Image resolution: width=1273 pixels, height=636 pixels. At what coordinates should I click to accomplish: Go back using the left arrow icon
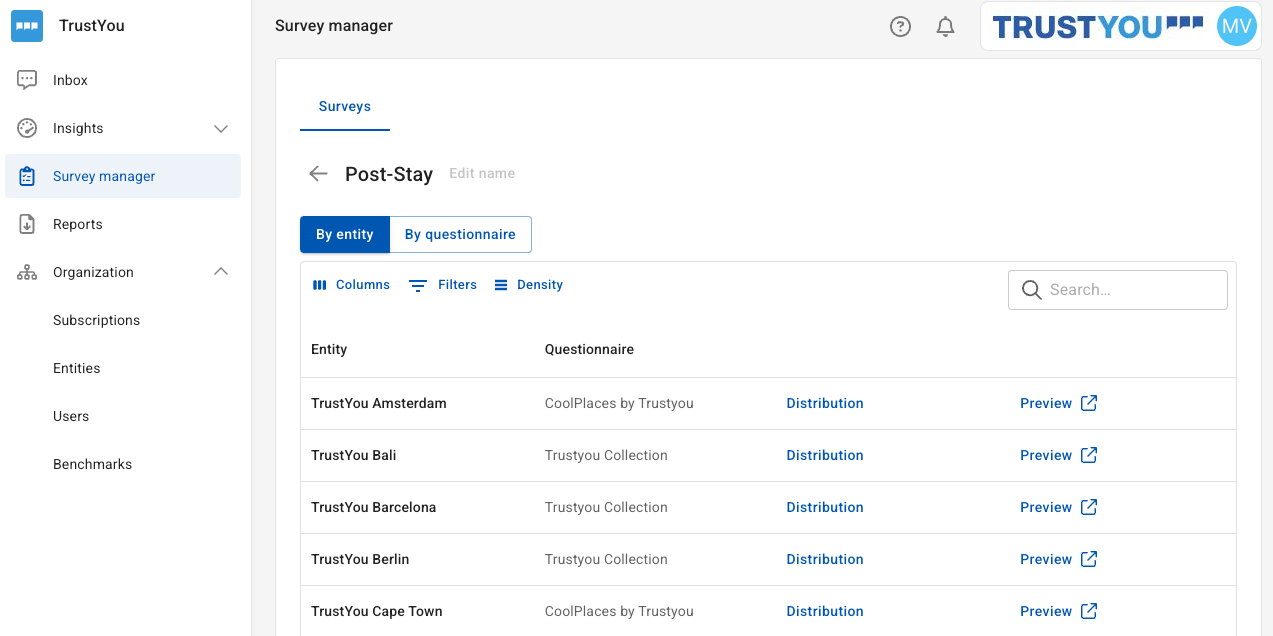point(318,174)
